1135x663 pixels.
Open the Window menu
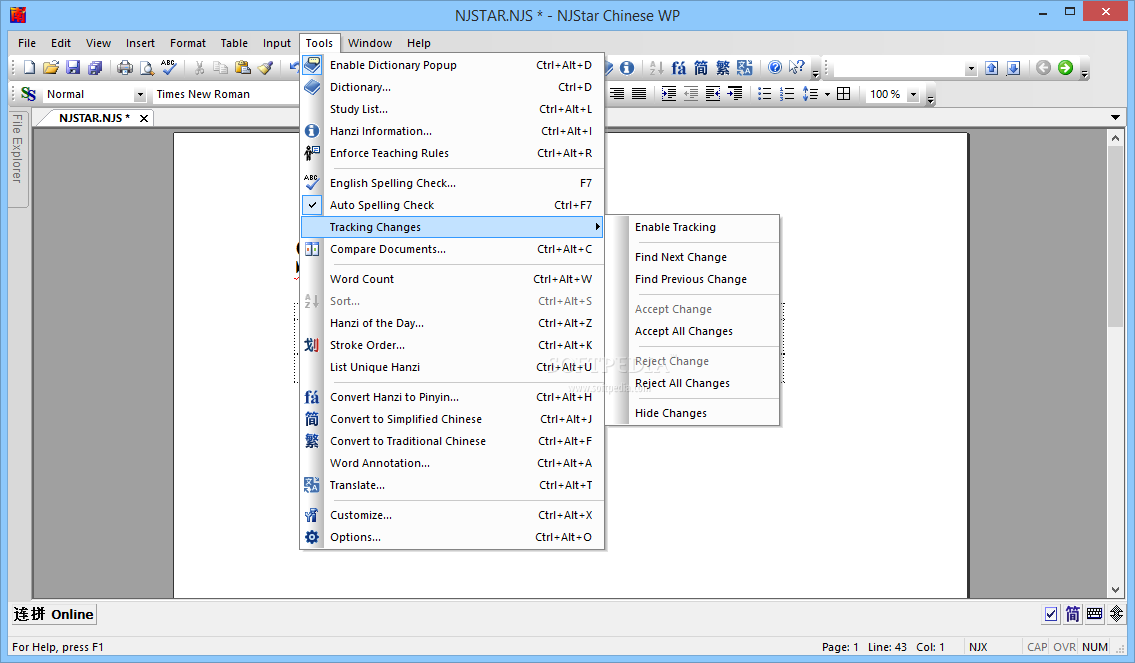tap(370, 43)
